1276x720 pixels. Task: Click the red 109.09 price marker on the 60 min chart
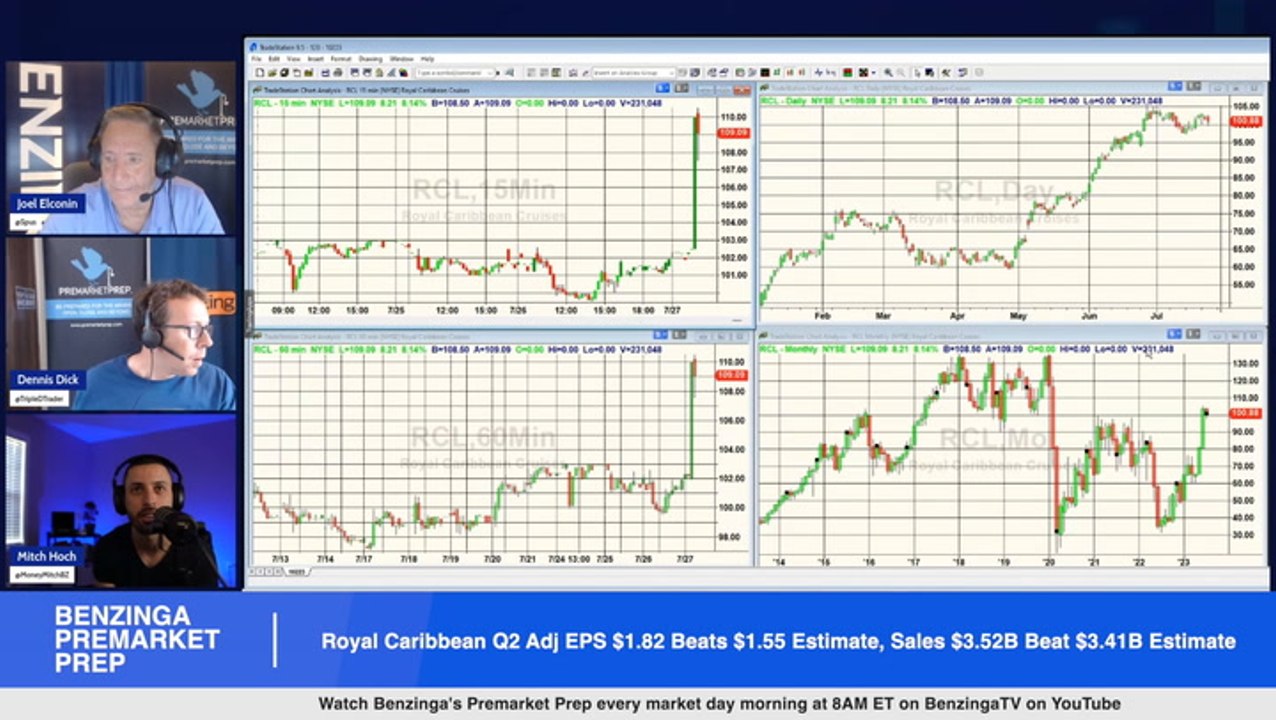point(731,375)
